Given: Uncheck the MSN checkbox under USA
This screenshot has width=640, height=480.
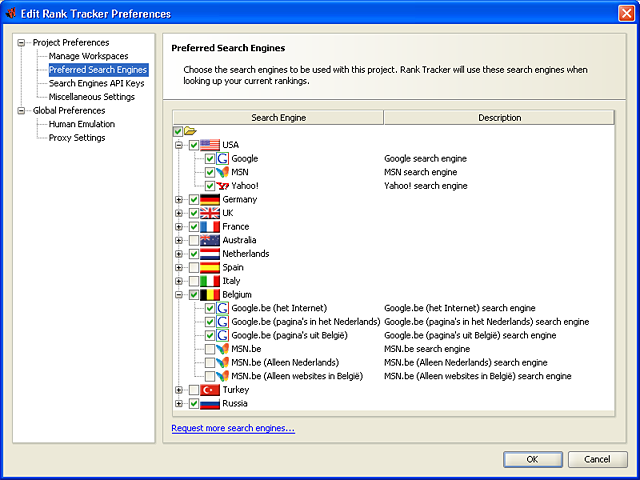Looking at the screenshot, I should coord(210,172).
